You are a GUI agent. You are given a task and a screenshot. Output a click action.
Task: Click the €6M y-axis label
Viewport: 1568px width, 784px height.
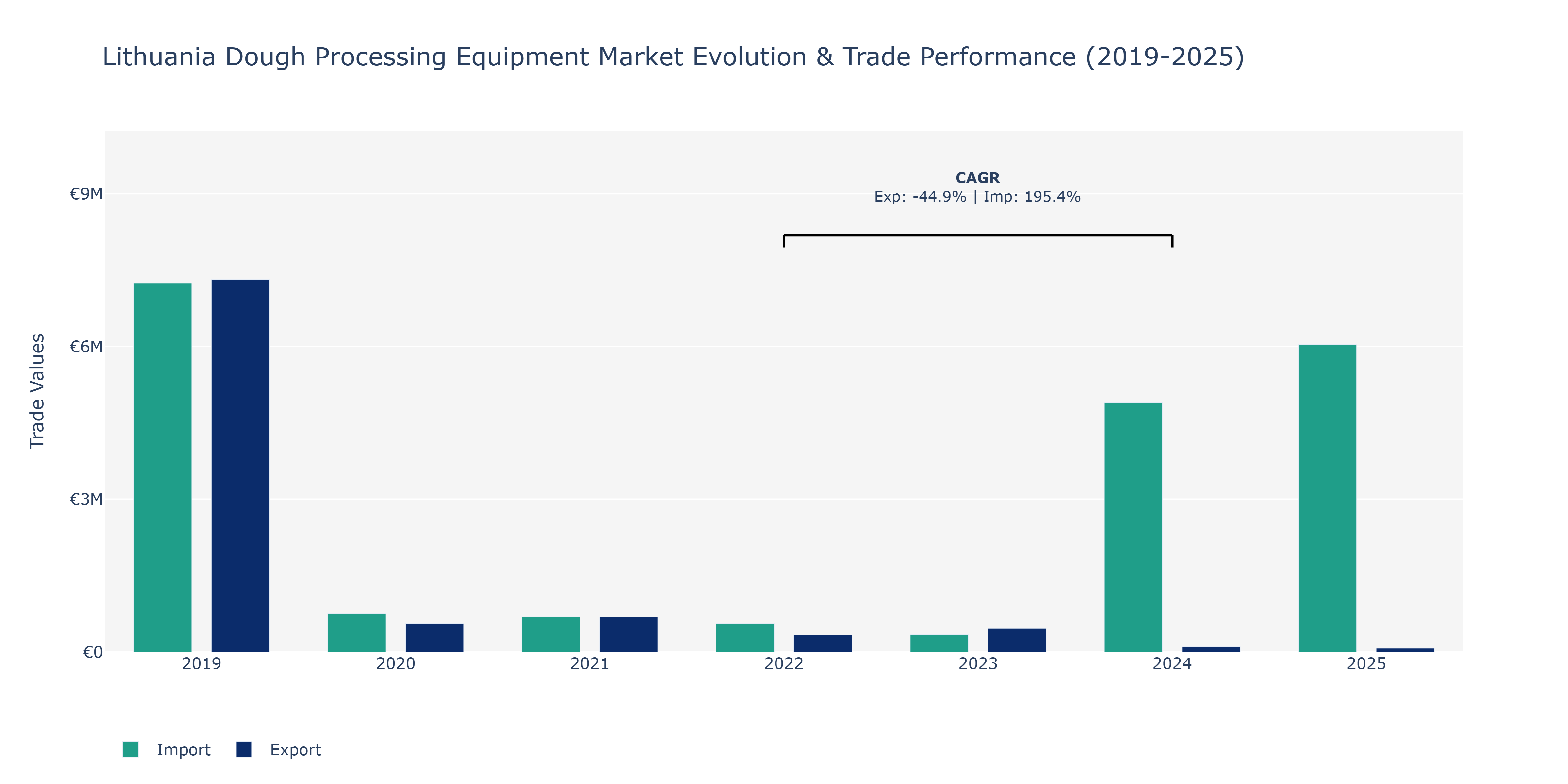[86, 346]
